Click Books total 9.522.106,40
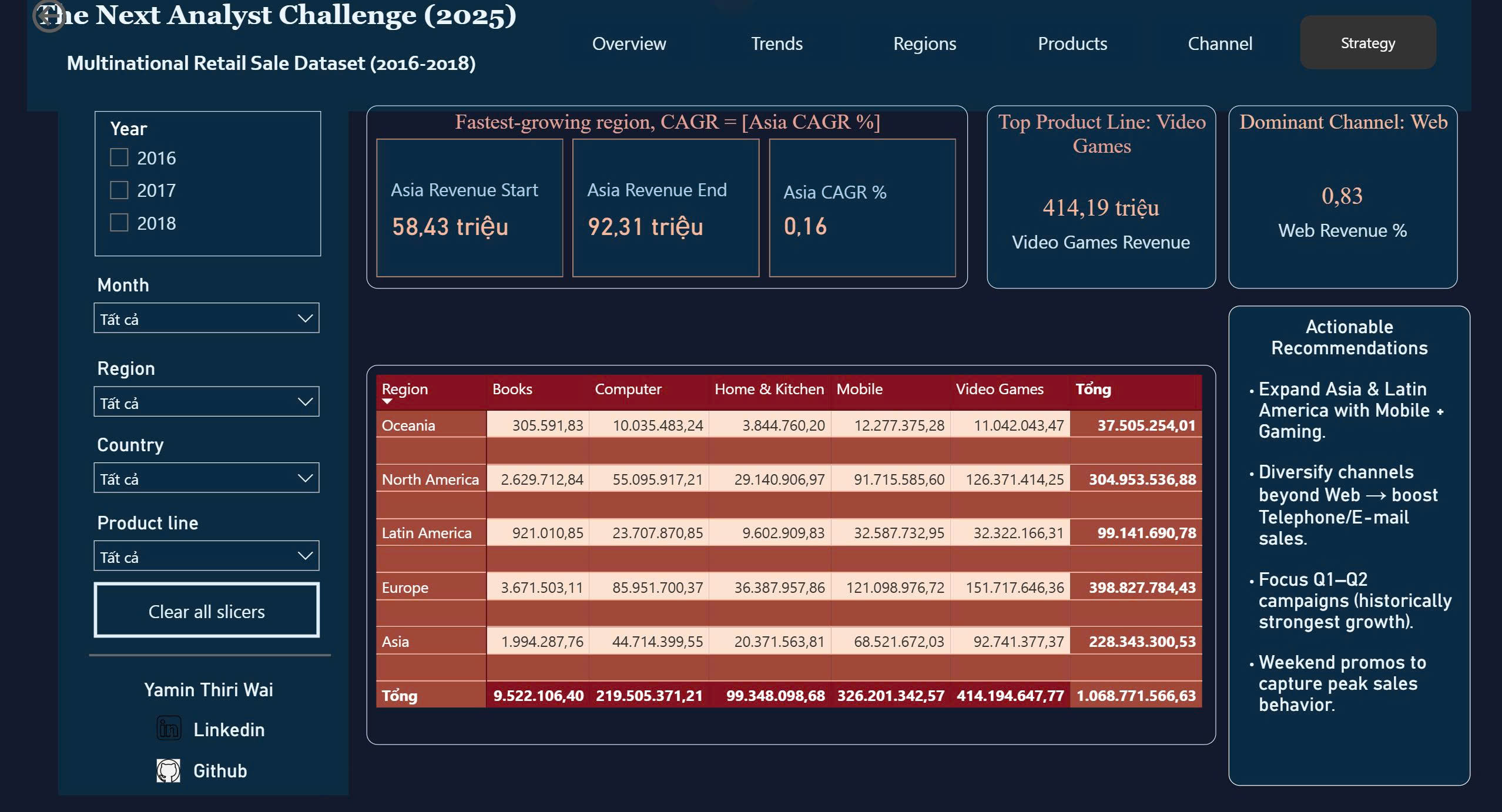1502x812 pixels. pyautogui.click(x=538, y=696)
